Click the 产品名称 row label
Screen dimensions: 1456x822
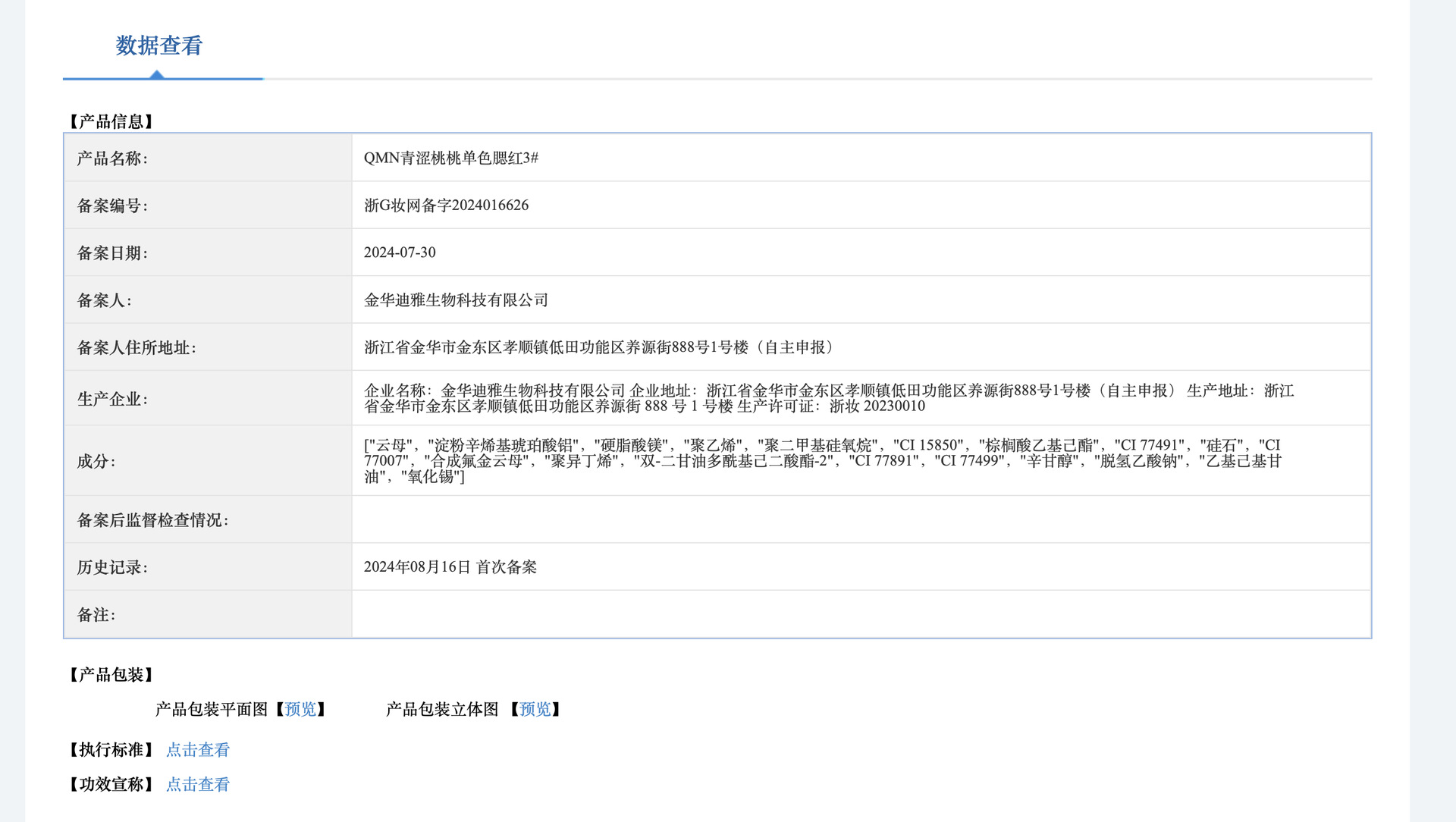(x=112, y=158)
